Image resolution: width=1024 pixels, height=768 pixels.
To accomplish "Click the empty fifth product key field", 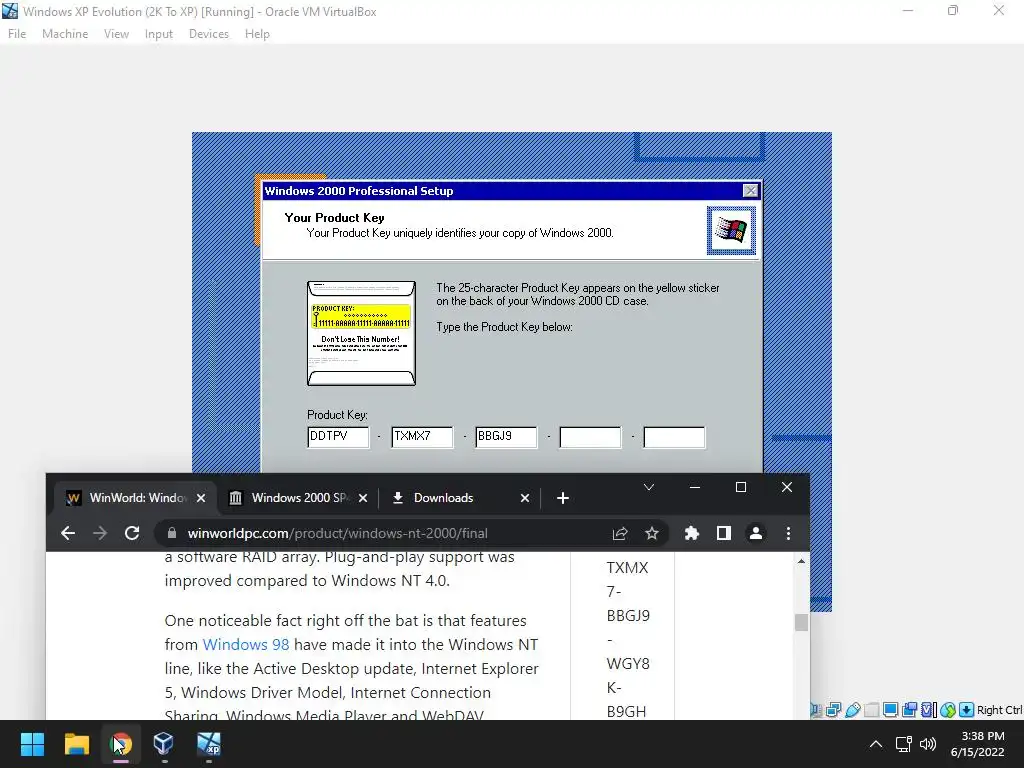I will pyautogui.click(x=674, y=437).
